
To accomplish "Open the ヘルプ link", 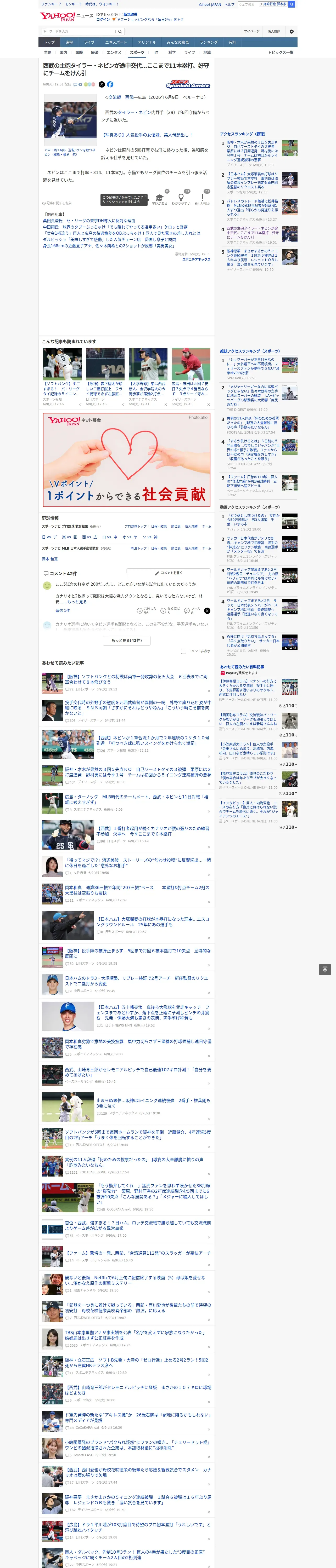I will (229, 4).
